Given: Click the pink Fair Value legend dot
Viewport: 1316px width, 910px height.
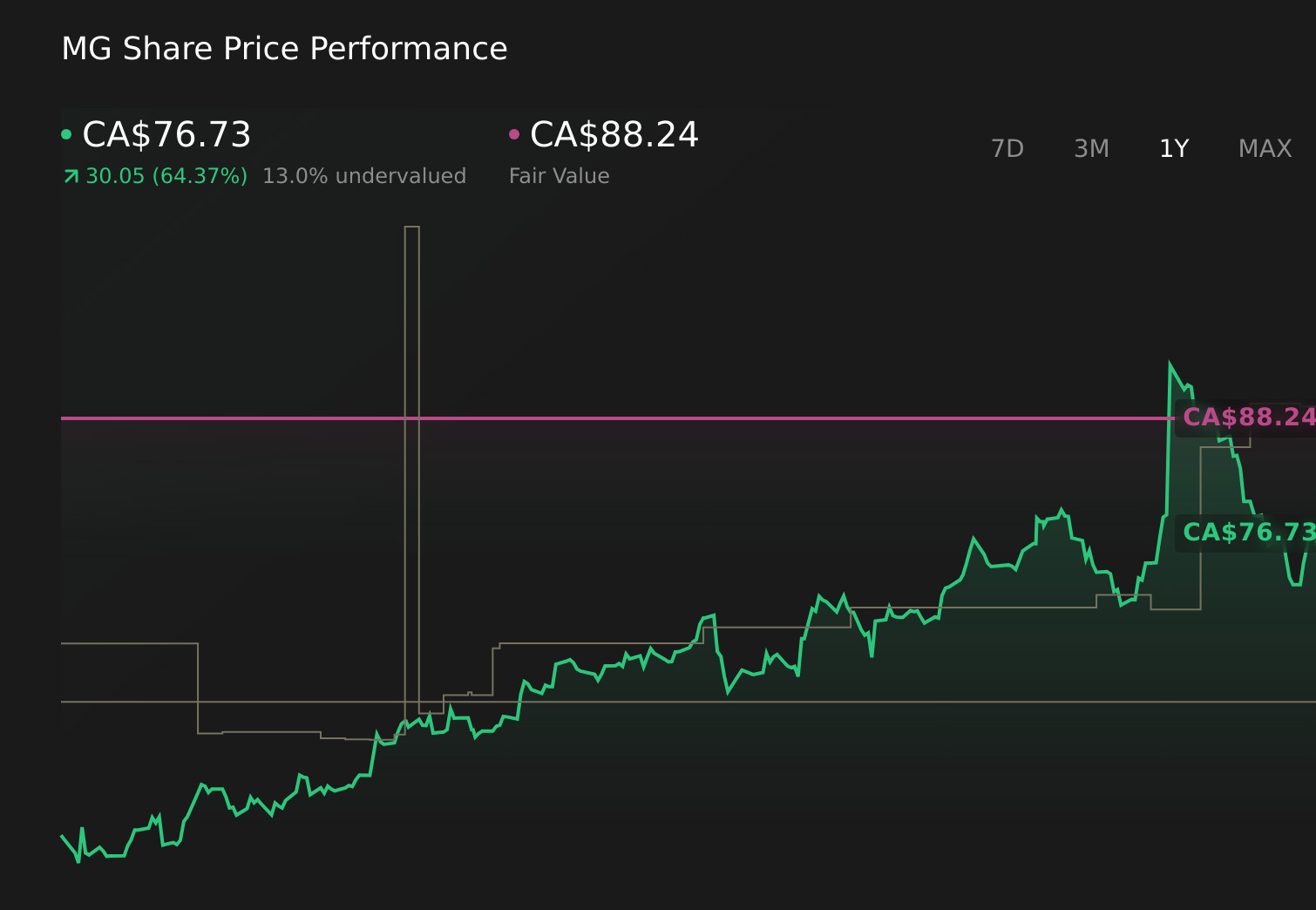Looking at the screenshot, I should (514, 134).
